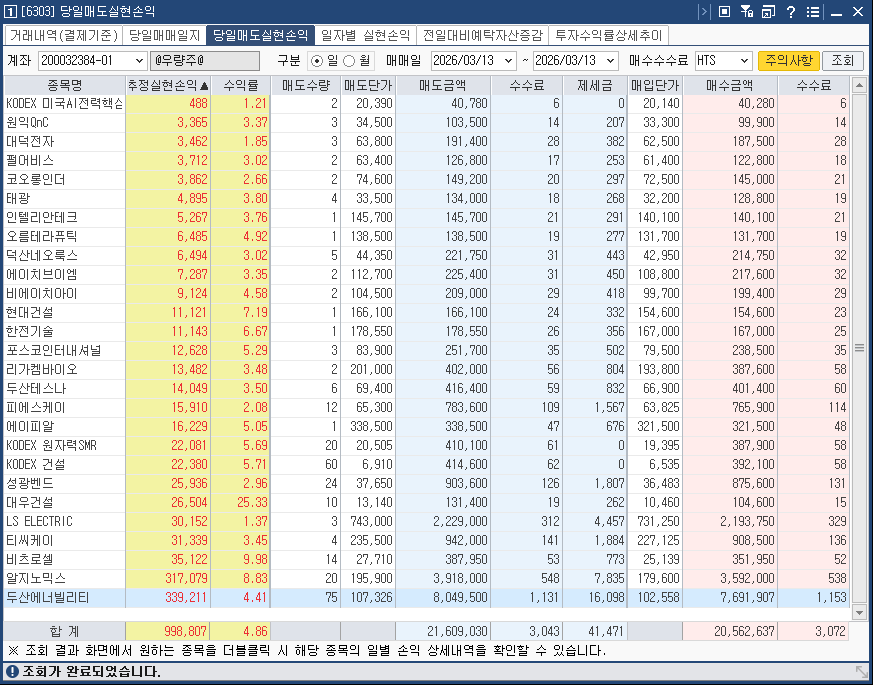This screenshot has width=873, height=685.
Task: Click the arrow chevron icon left of the title icons
Action: (703, 12)
